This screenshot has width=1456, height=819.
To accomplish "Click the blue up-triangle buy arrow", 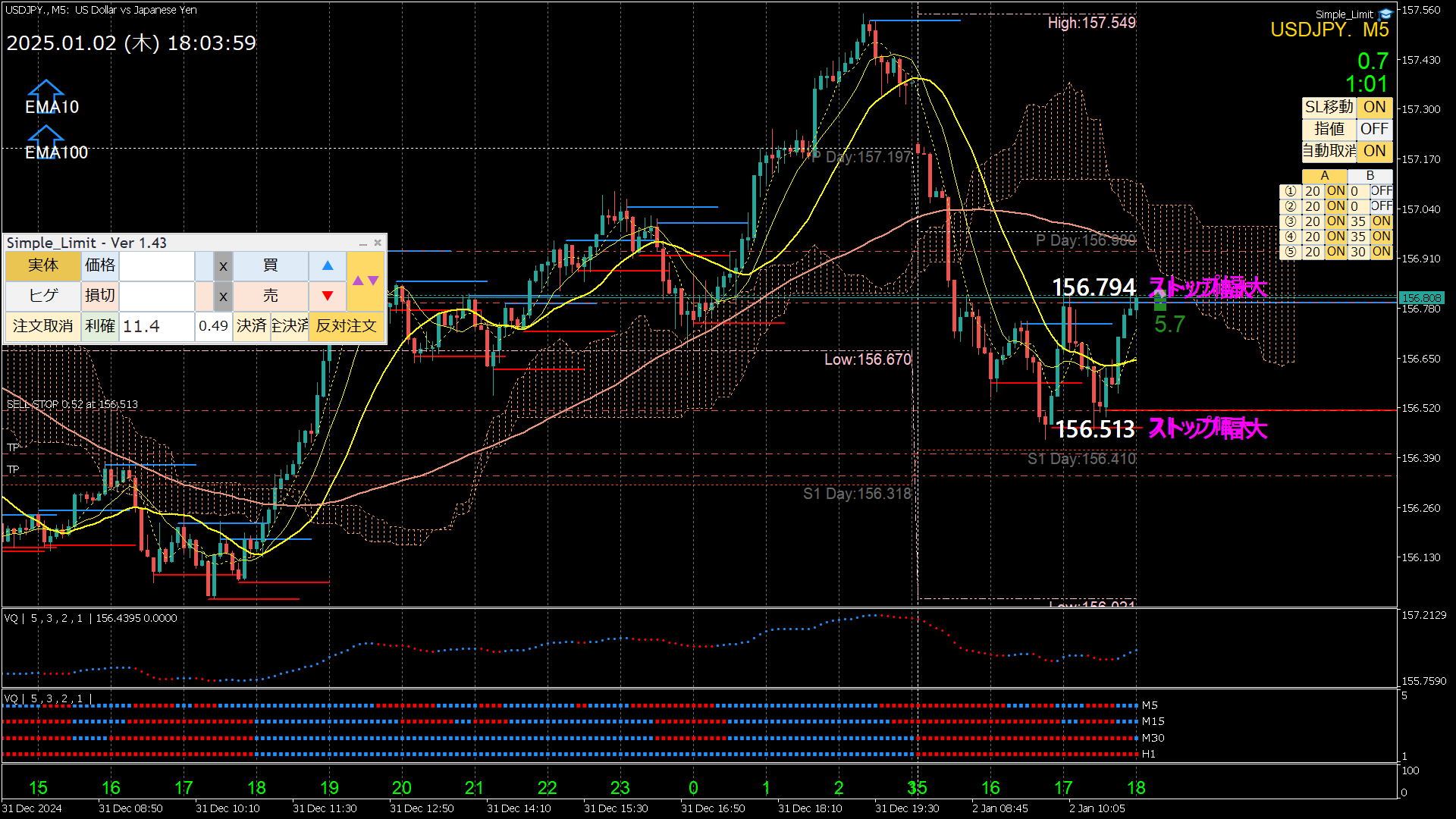I will [328, 265].
